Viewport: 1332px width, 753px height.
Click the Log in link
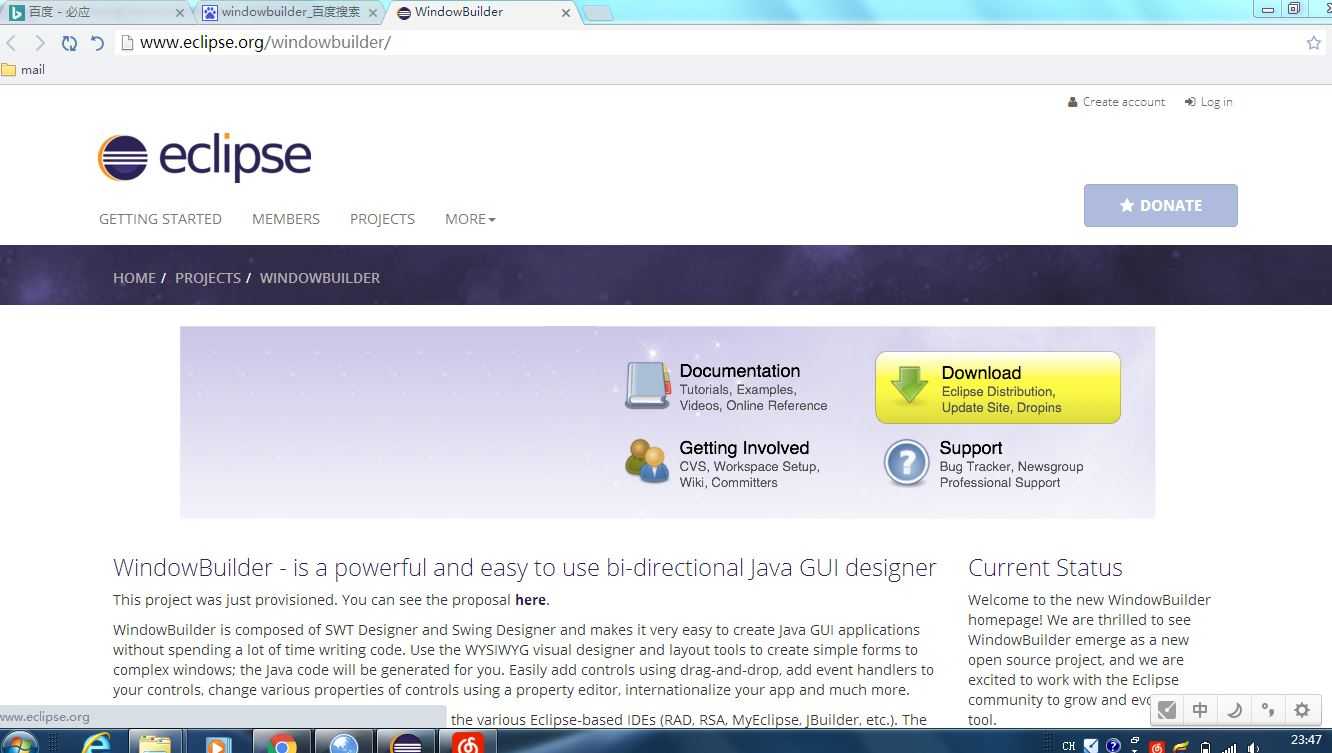coord(1208,102)
